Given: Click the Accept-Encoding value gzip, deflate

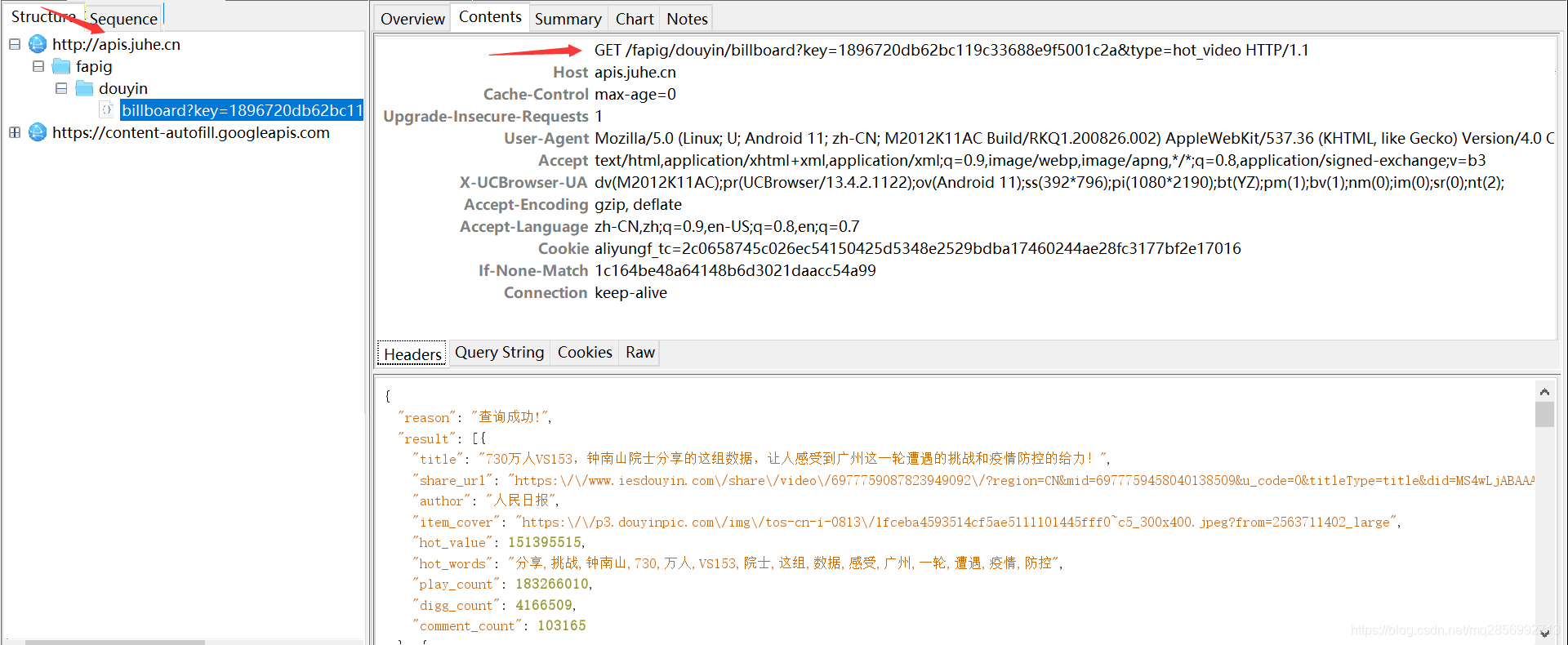Looking at the screenshot, I should [x=638, y=204].
